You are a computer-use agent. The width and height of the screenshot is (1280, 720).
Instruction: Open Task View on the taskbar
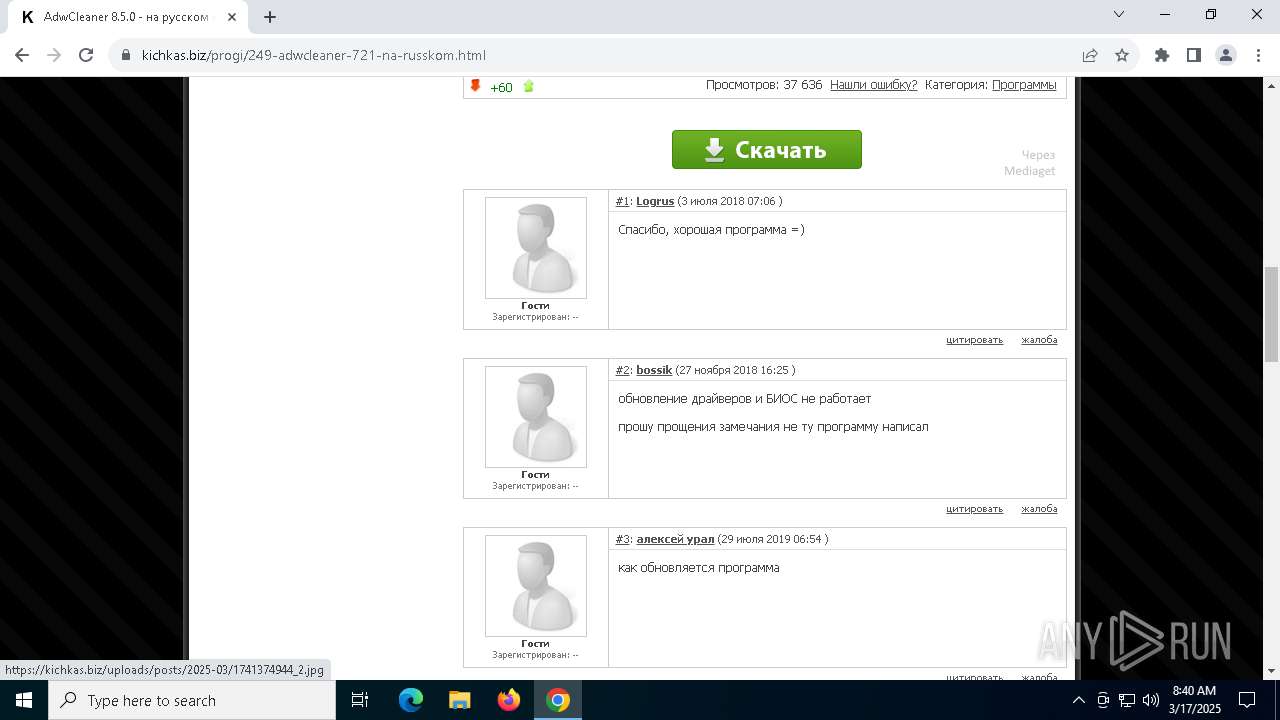tap(361, 700)
